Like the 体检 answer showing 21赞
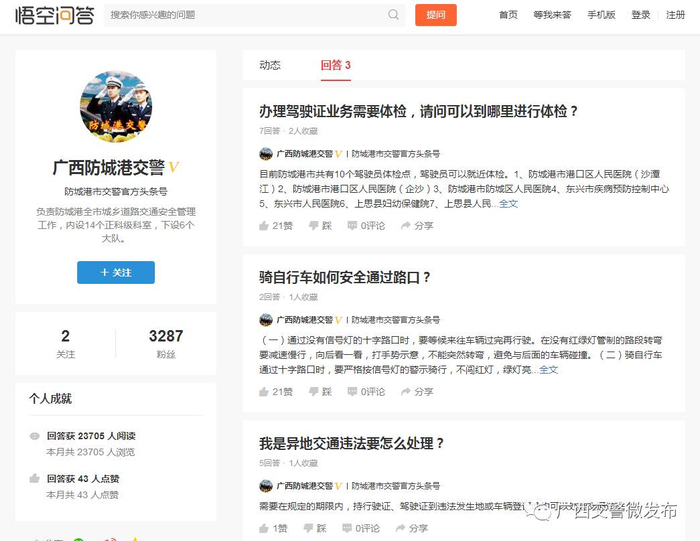700x541 pixels. (x=276, y=226)
